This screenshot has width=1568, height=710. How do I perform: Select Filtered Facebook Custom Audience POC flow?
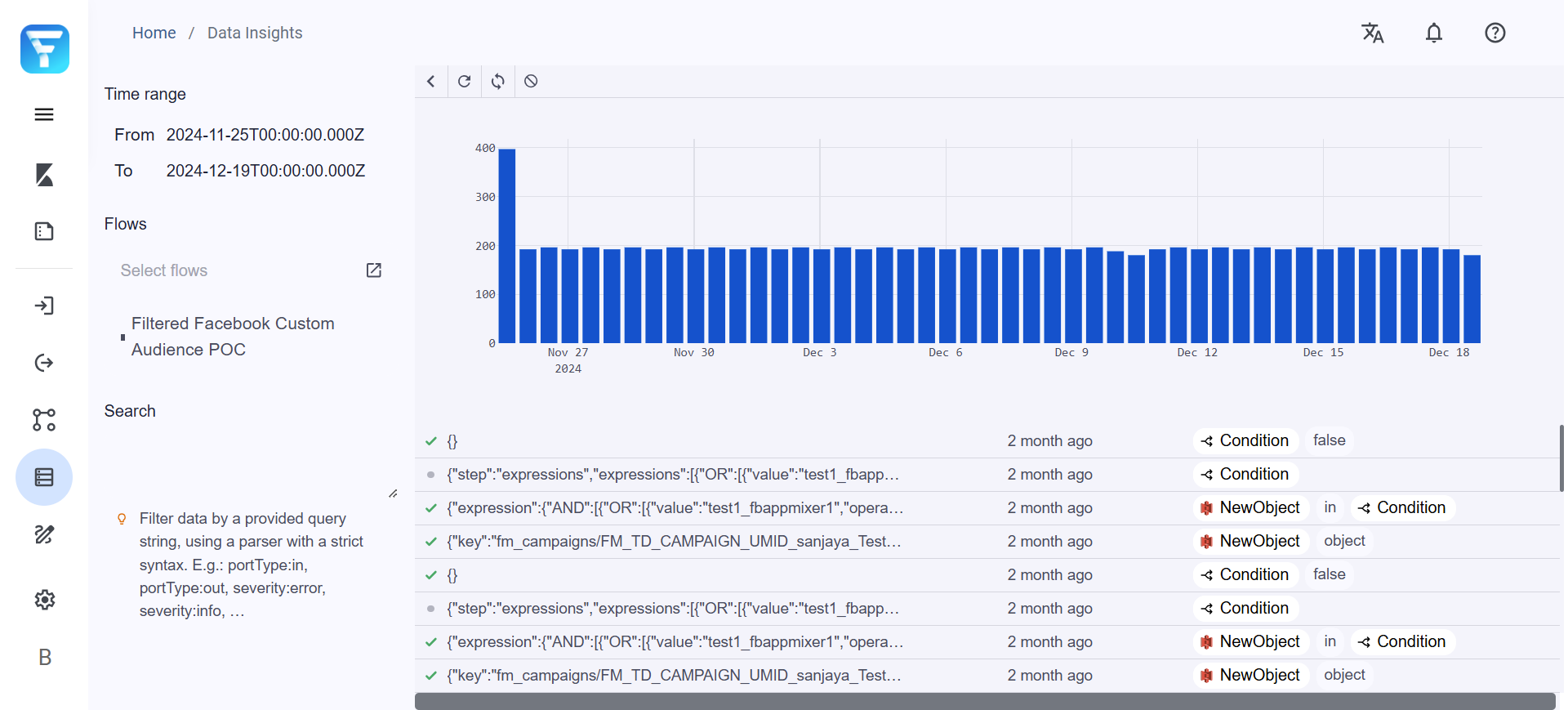pos(233,337)
